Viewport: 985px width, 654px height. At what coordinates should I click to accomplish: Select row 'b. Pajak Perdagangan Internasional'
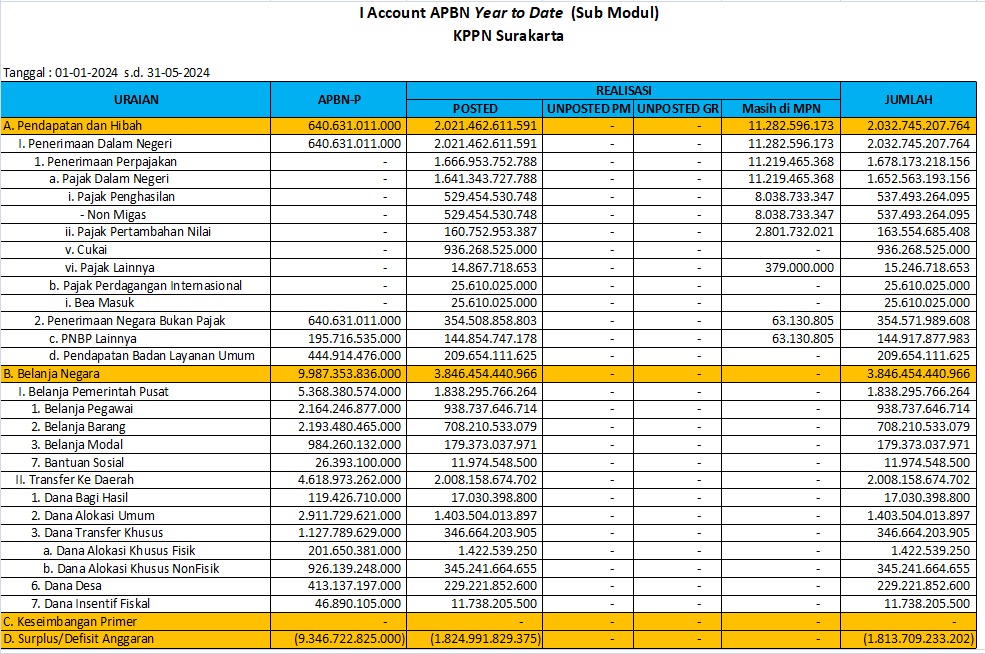click(x=489, y=285)
